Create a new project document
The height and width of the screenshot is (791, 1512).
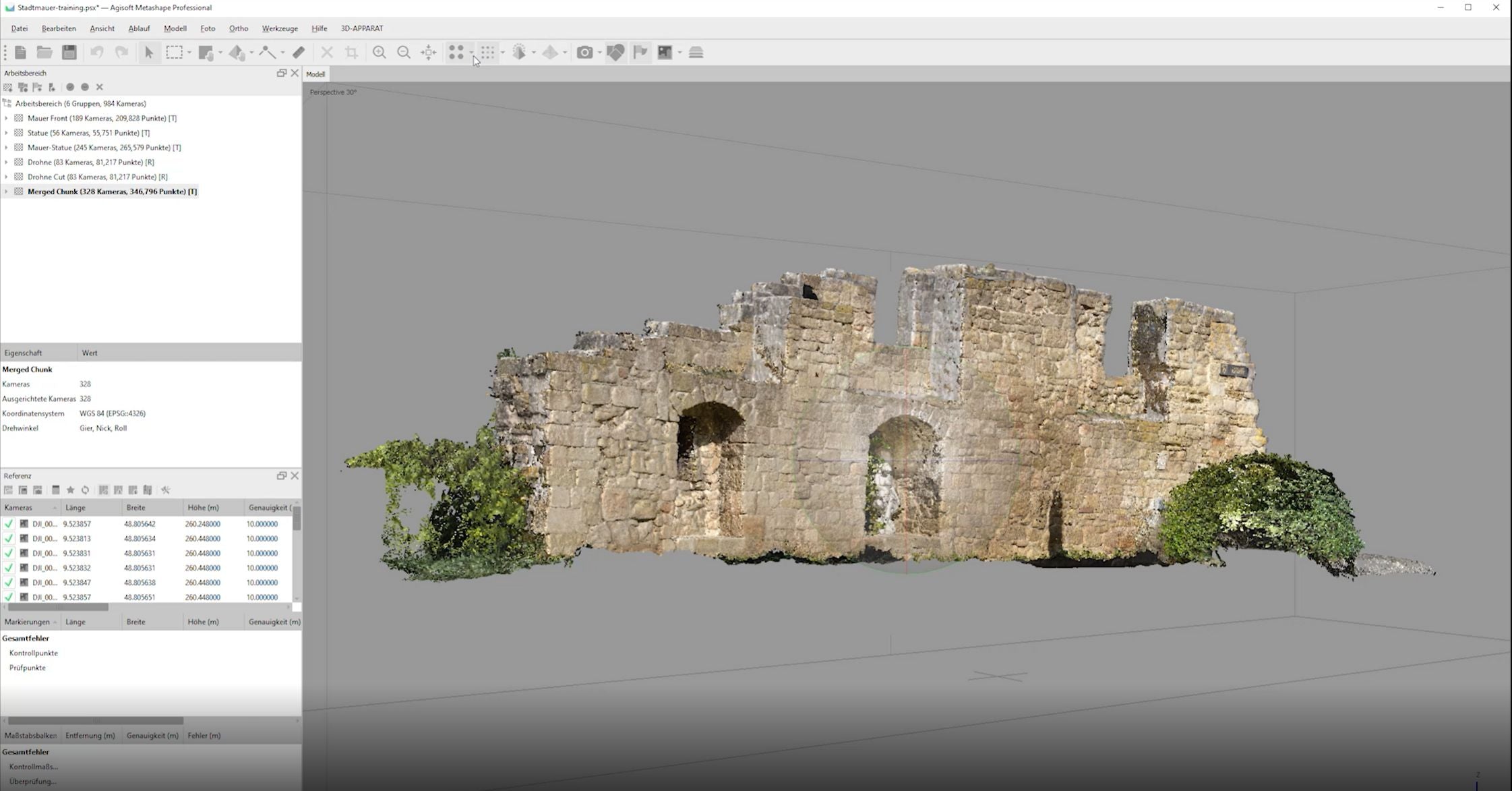[x=20, y=53]
